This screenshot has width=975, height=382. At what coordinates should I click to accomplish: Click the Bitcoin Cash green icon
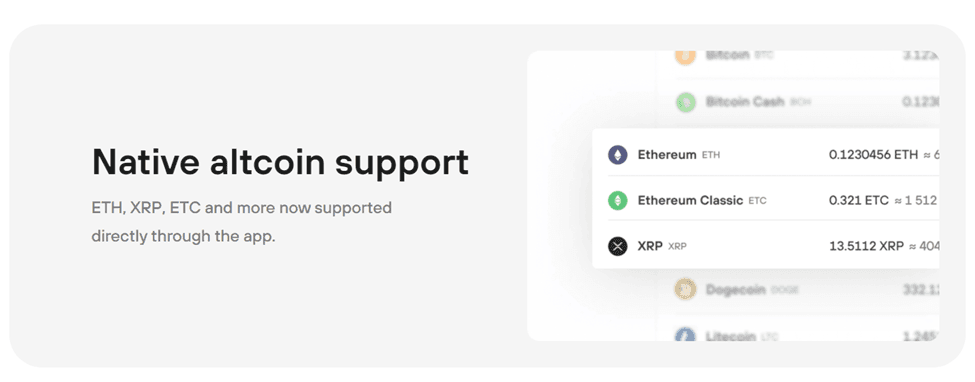coord(685,101)
